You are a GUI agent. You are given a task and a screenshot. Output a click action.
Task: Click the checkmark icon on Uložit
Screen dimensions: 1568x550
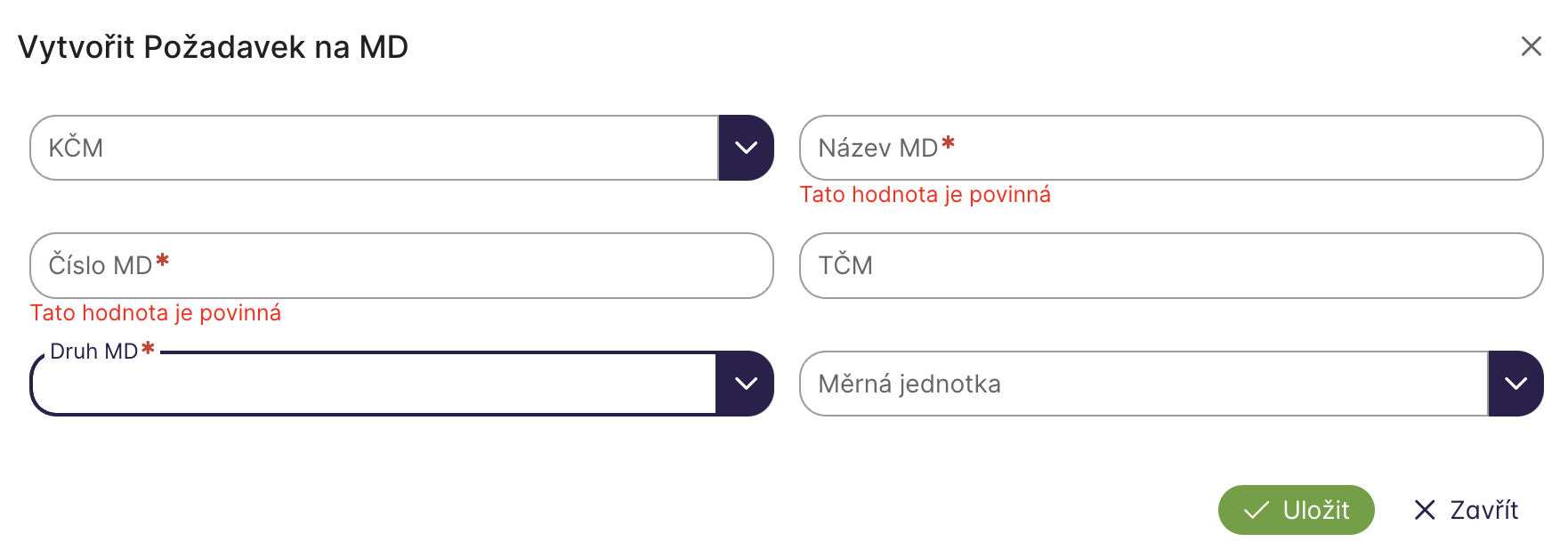tap(1256, 510)
